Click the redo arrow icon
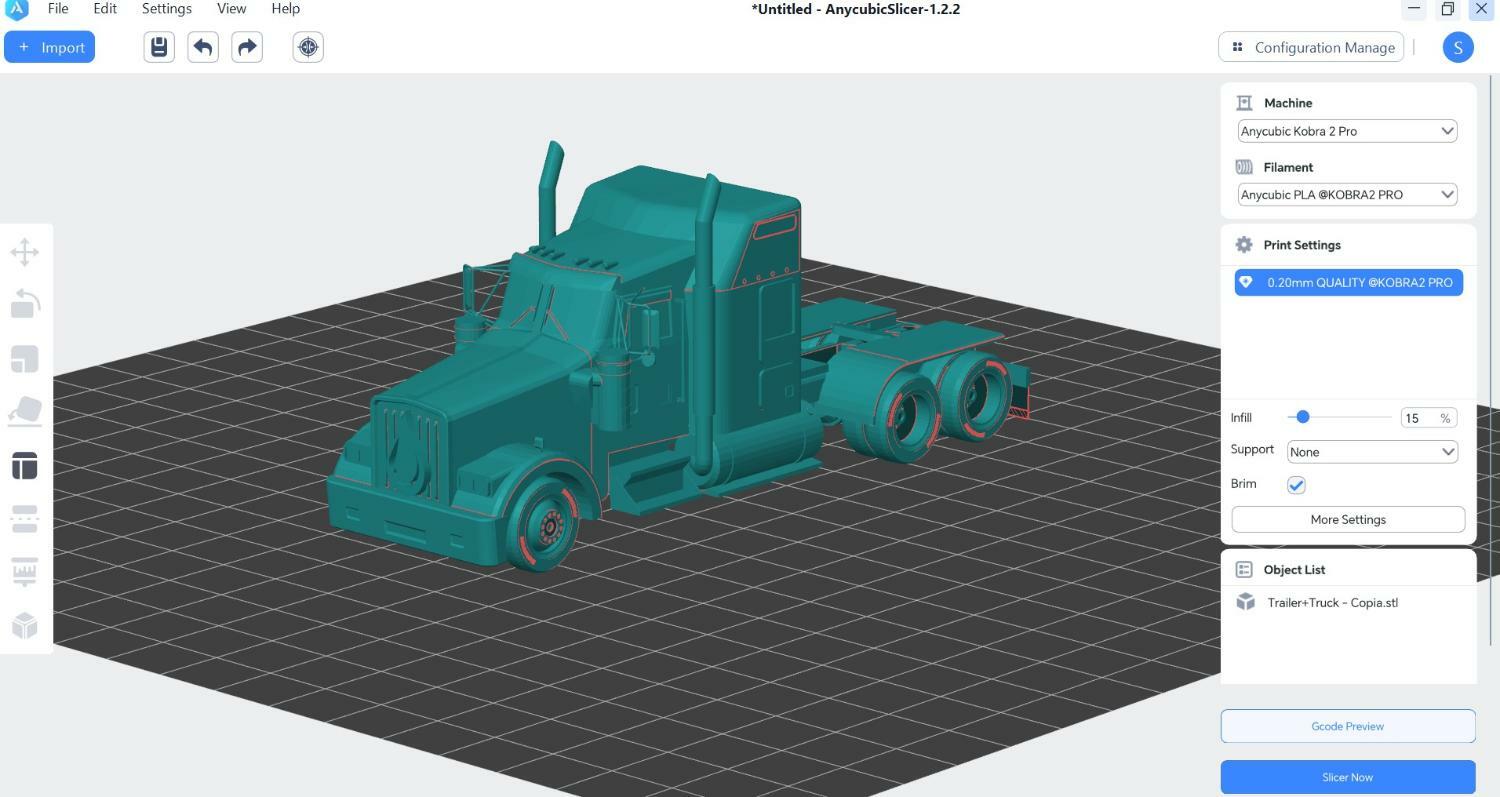This screenshot has width=1500, height=797. [247, 47]
